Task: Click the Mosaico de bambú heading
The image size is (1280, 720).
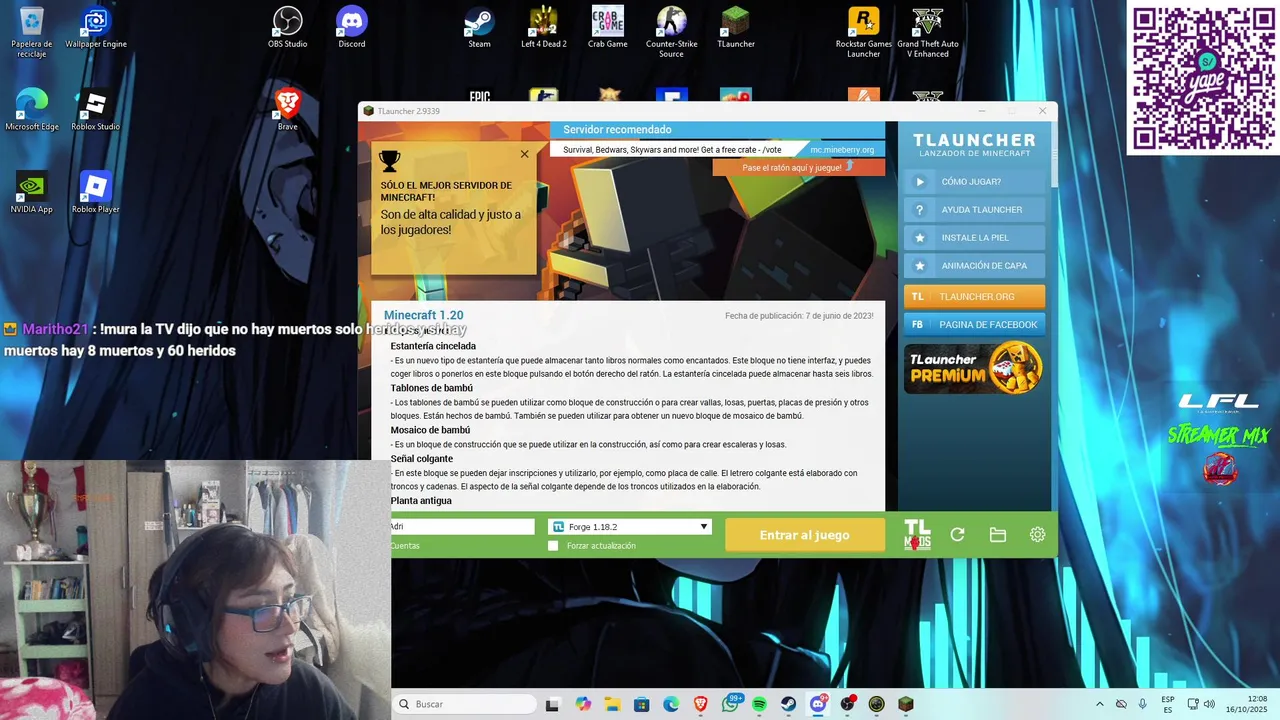Action: (x=430, y=430)
